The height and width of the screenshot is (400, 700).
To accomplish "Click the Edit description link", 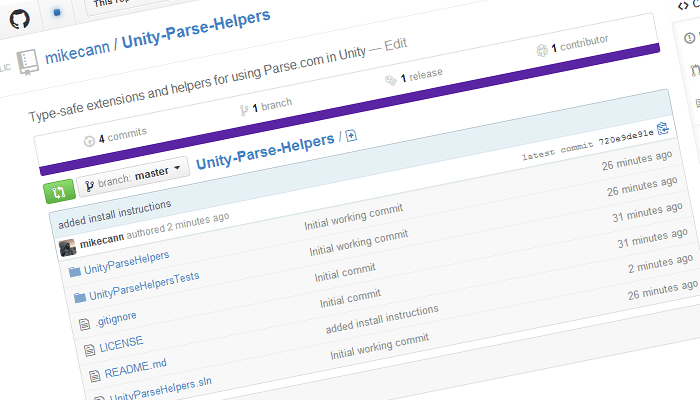I will [x=396, y=44].
